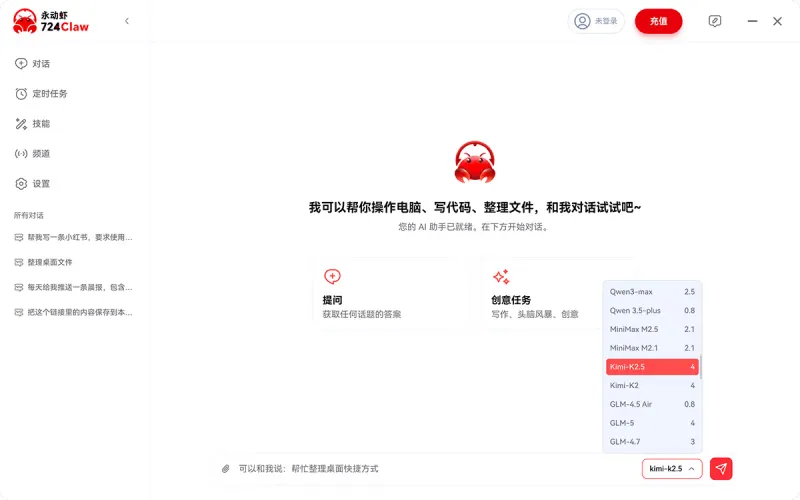Click the model list scrollbar thumb
Screen dimensions: 800x500
coord(701,367)
